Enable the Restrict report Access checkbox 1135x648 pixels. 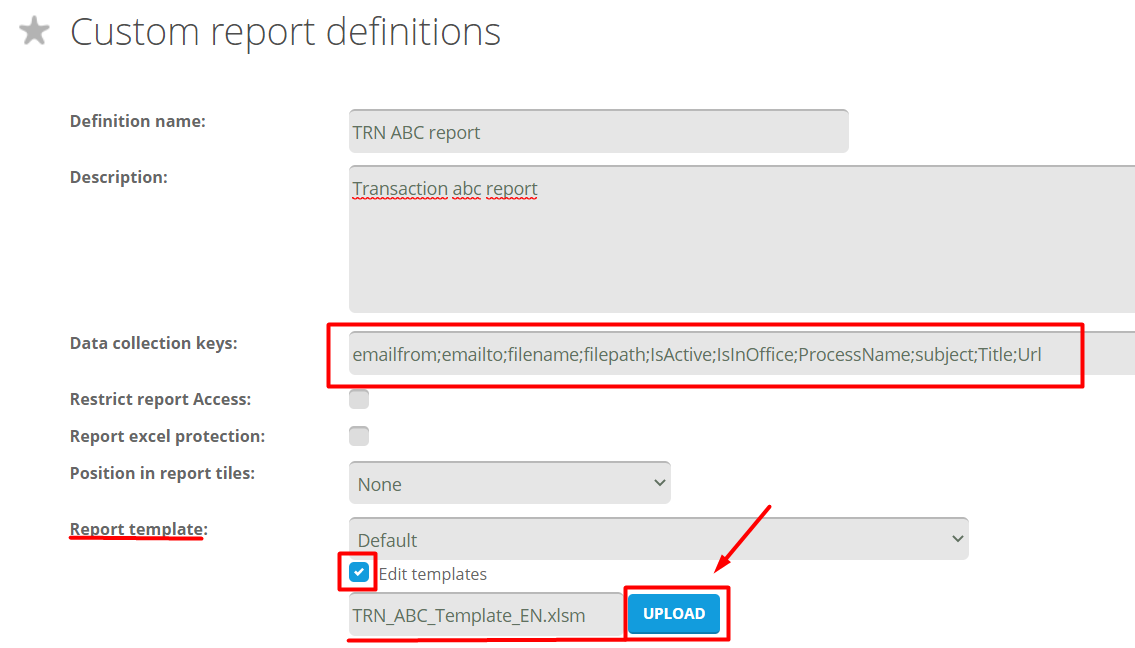point(359,400)
